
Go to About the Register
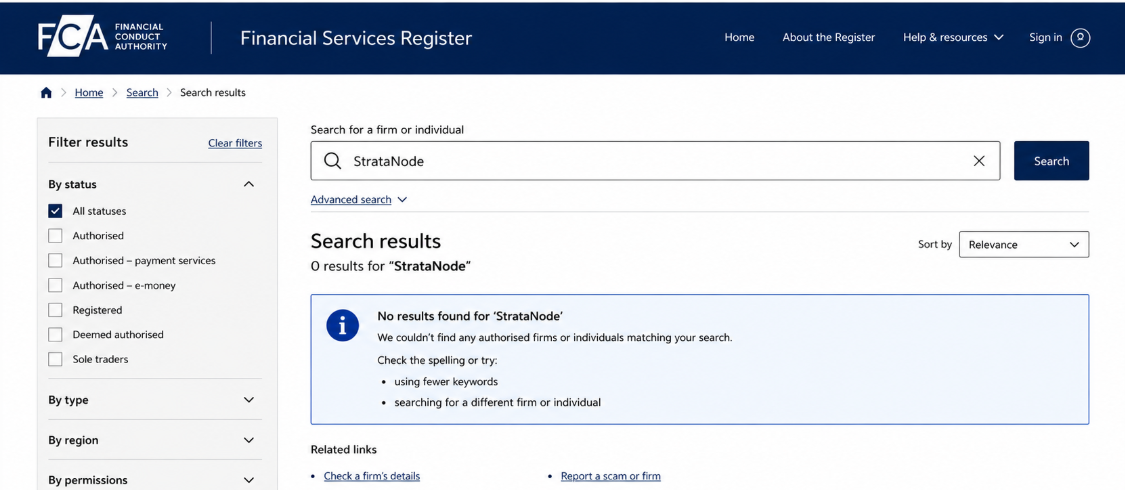pyautogui.click(x=829, y=38)
